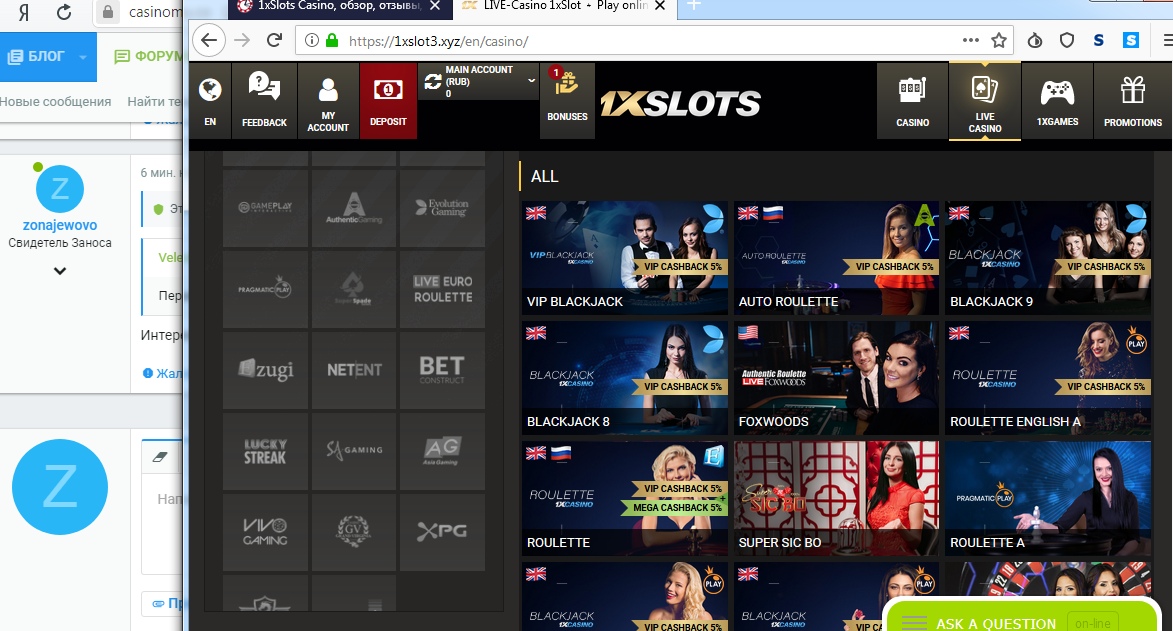Go to the Casino section
The image size is (1173, 631).
[912, 100]
